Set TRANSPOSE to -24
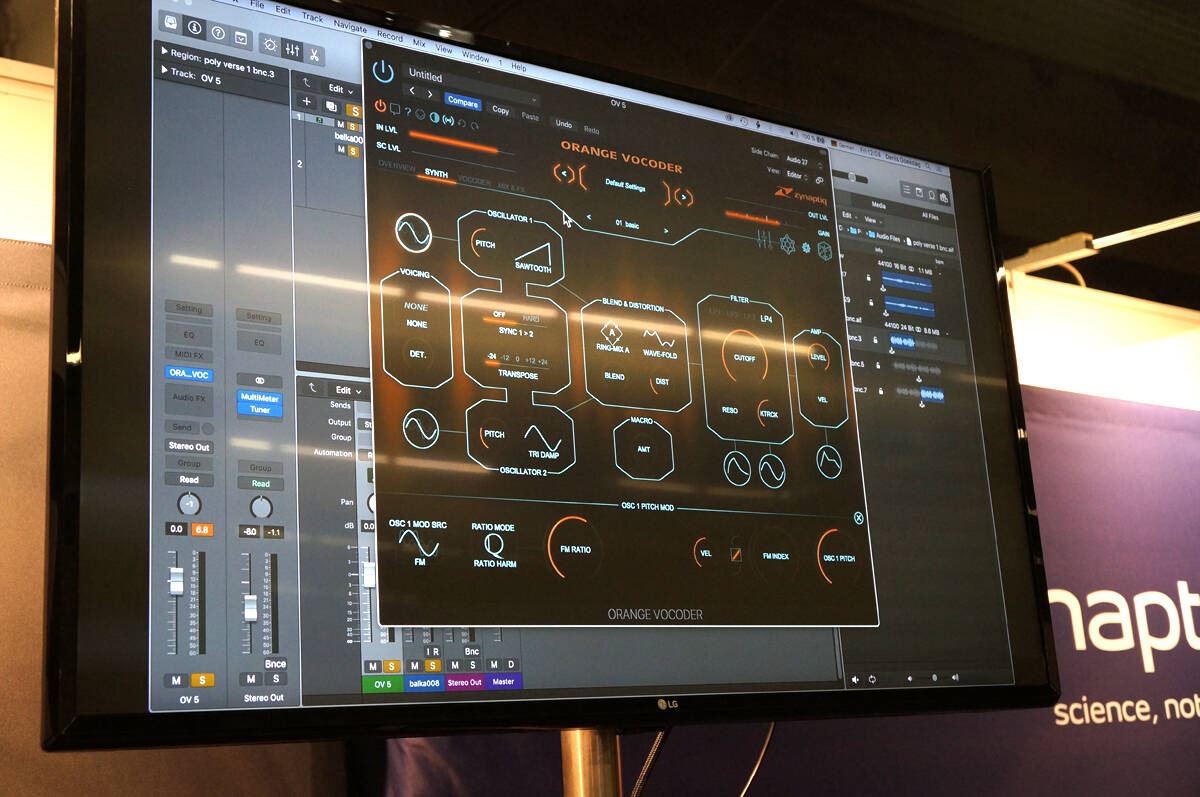 tap(492, 356)
